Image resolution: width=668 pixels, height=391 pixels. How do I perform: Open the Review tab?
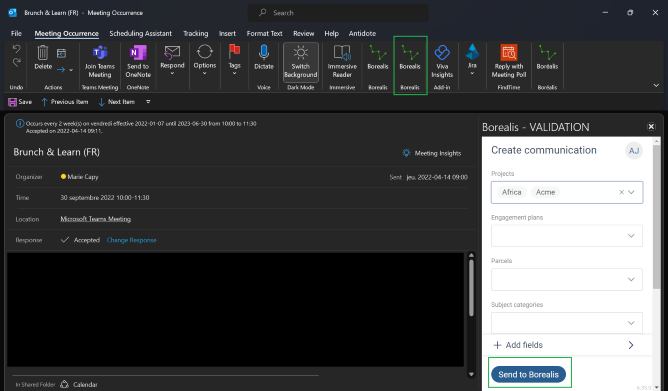(x=303, y=33)
